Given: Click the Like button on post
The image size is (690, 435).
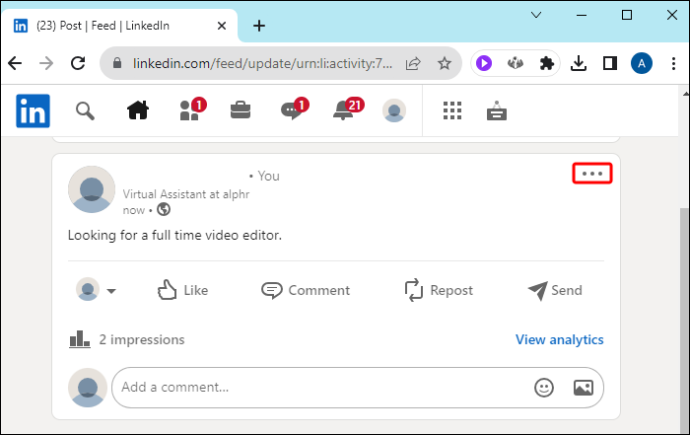Looking at the screenshot, I should (x=183, y=290).
